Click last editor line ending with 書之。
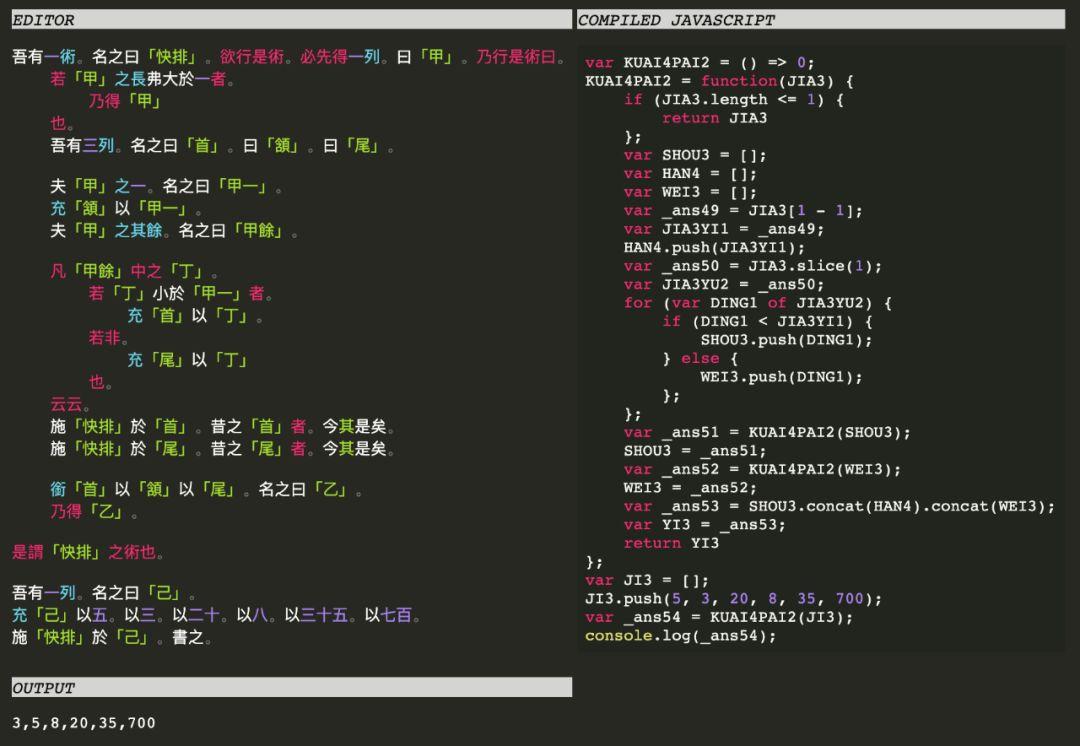The image size is (1080, 746). (x=112, y=637)
